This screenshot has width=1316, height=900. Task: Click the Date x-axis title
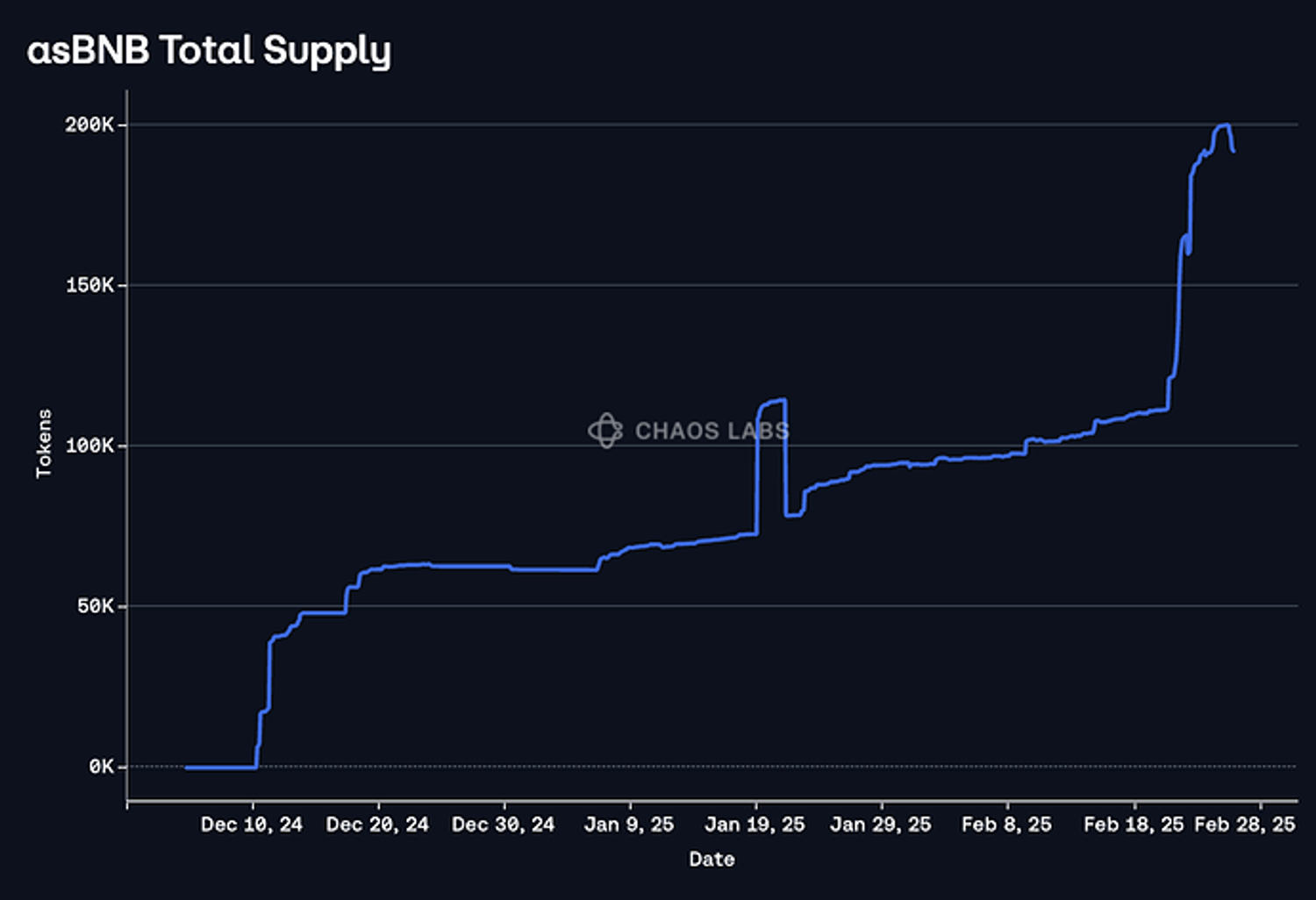(712, 860)
